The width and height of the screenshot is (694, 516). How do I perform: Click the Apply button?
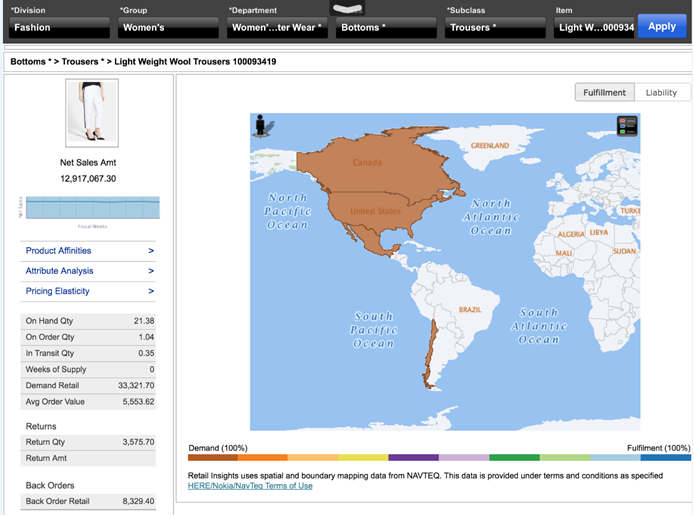pos(662,27)
